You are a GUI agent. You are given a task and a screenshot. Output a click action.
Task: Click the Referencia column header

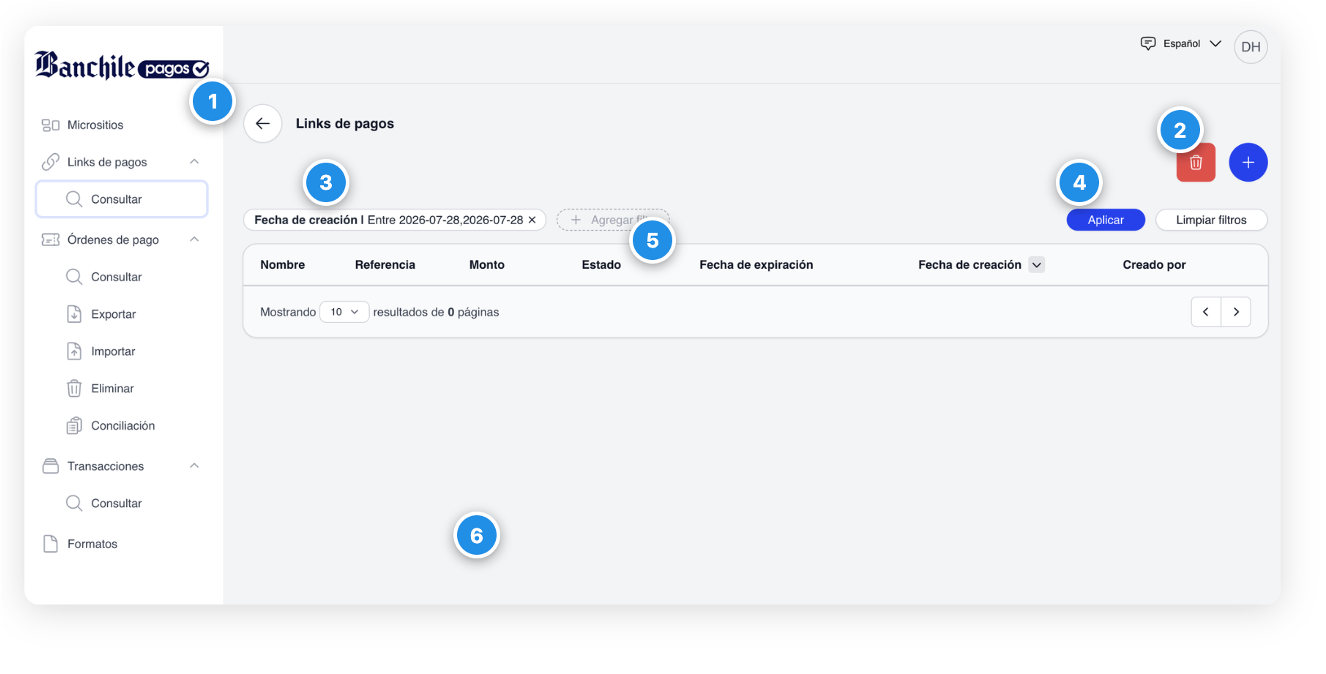385,265
